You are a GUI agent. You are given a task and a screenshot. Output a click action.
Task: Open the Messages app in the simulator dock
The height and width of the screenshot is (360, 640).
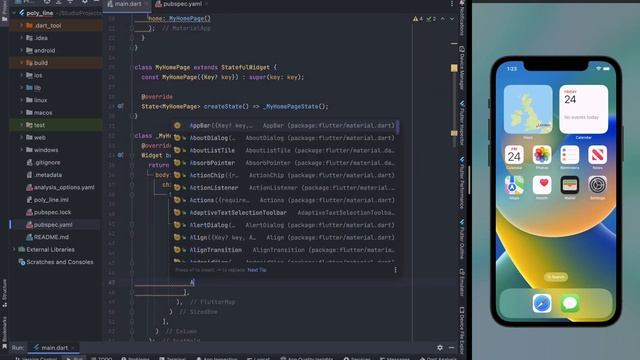coord(570,304)
